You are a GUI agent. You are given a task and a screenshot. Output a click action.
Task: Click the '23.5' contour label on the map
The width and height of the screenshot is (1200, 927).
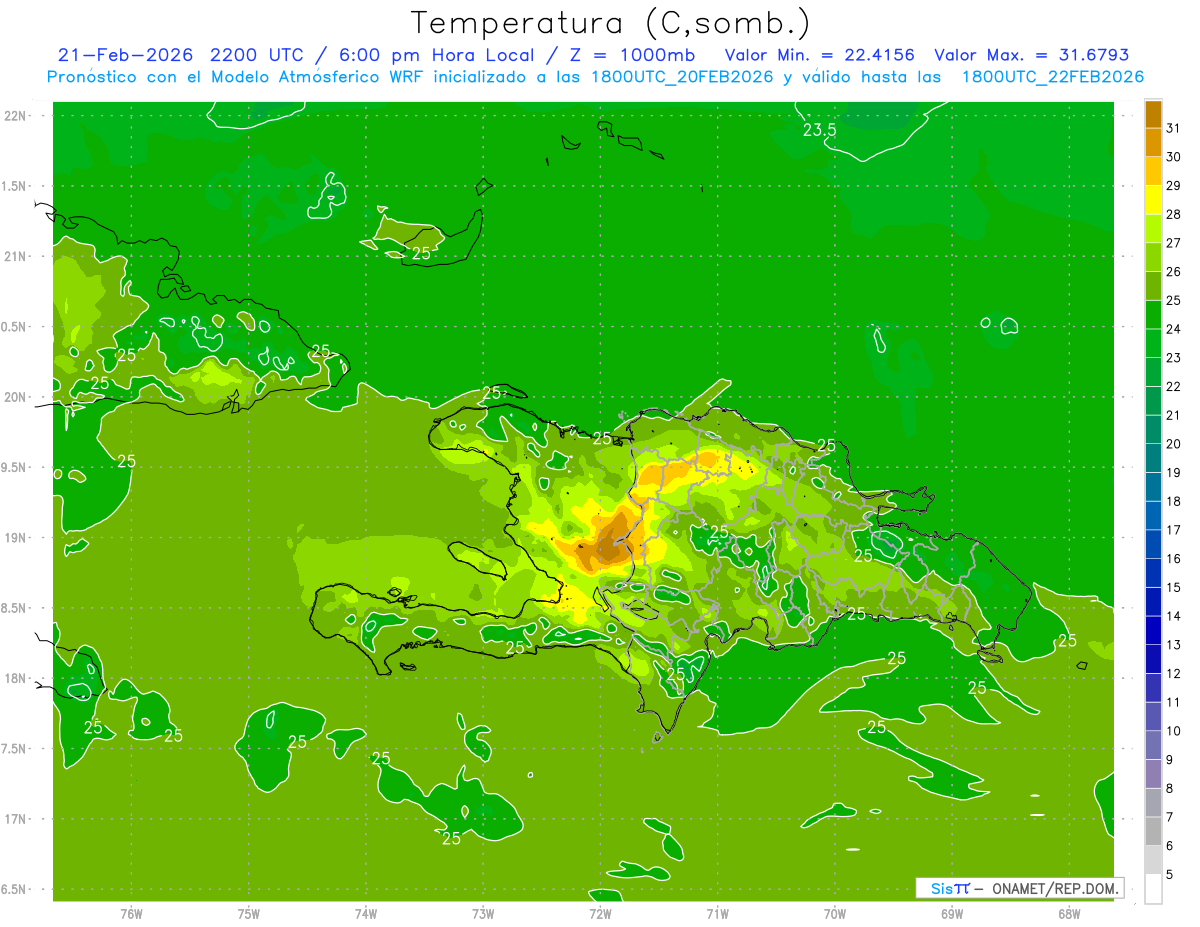[x=820, y=130]
